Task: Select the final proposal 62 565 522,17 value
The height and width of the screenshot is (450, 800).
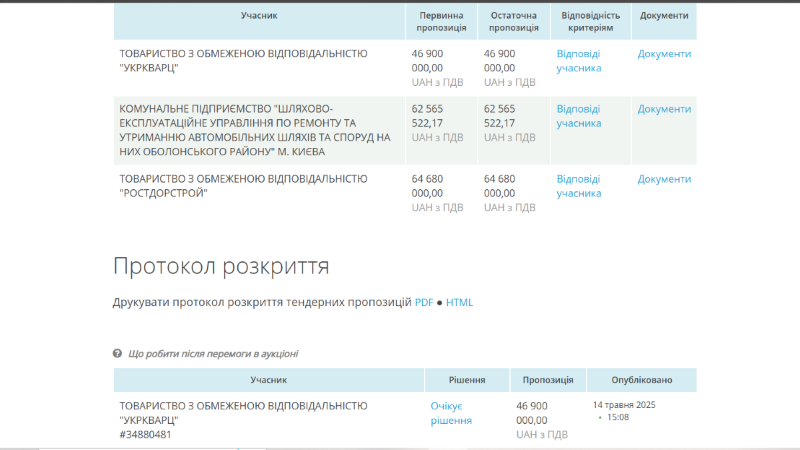Action: click(x=499, y=116)
